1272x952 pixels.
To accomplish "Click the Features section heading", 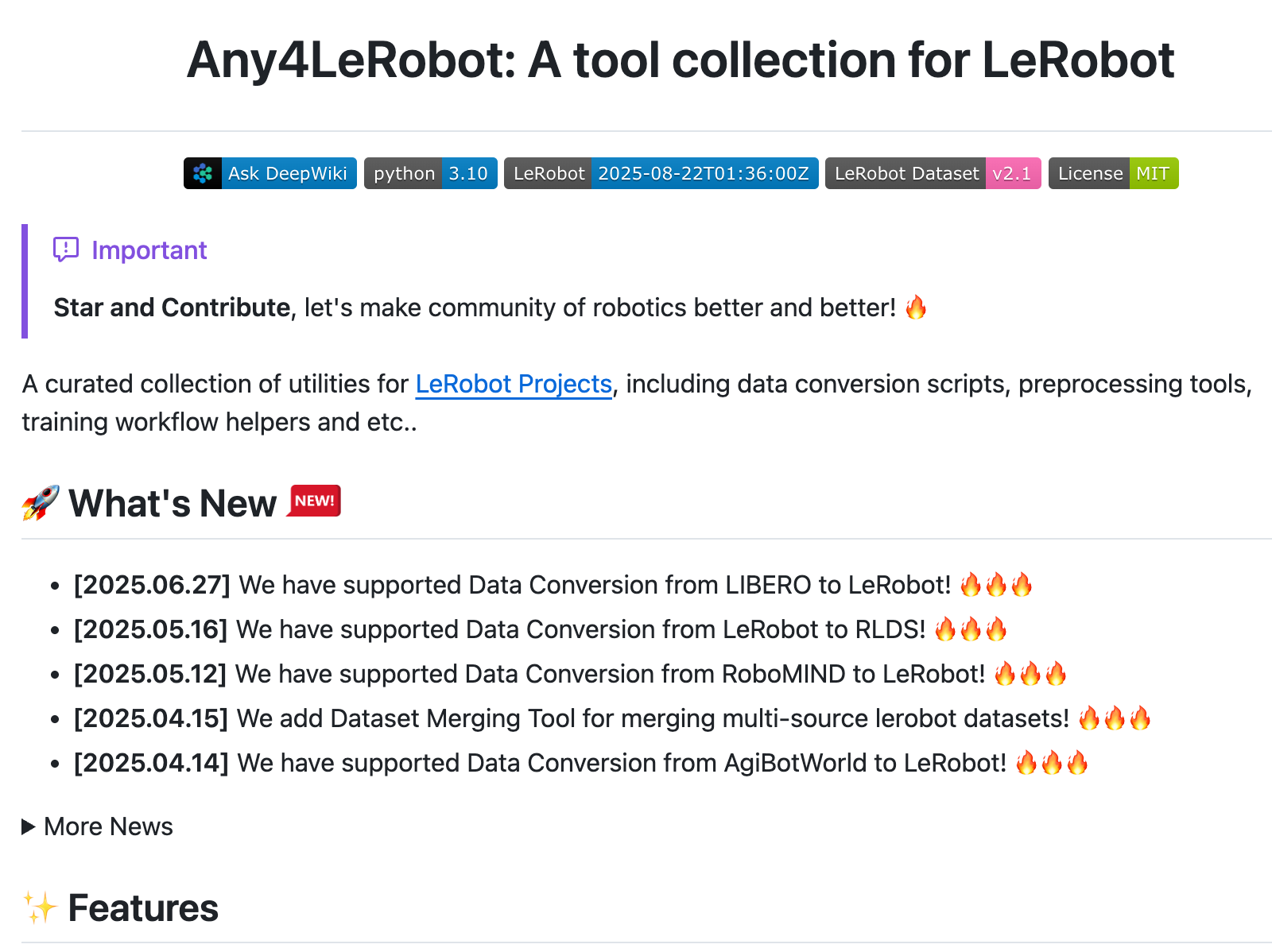I will click(x=143, y=907).
